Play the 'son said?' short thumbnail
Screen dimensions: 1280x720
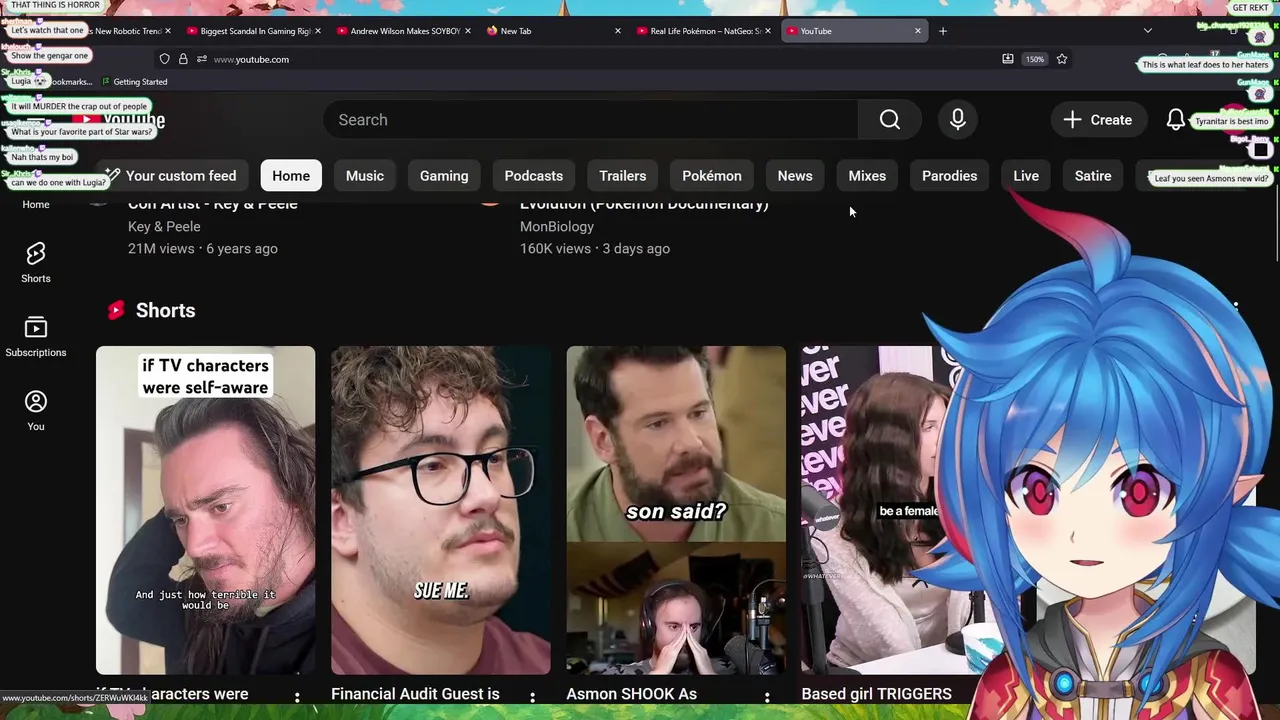point(676,510)
